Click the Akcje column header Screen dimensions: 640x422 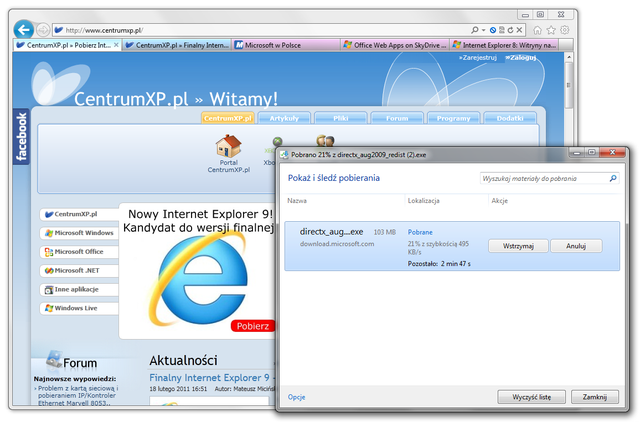click(500, 200)
